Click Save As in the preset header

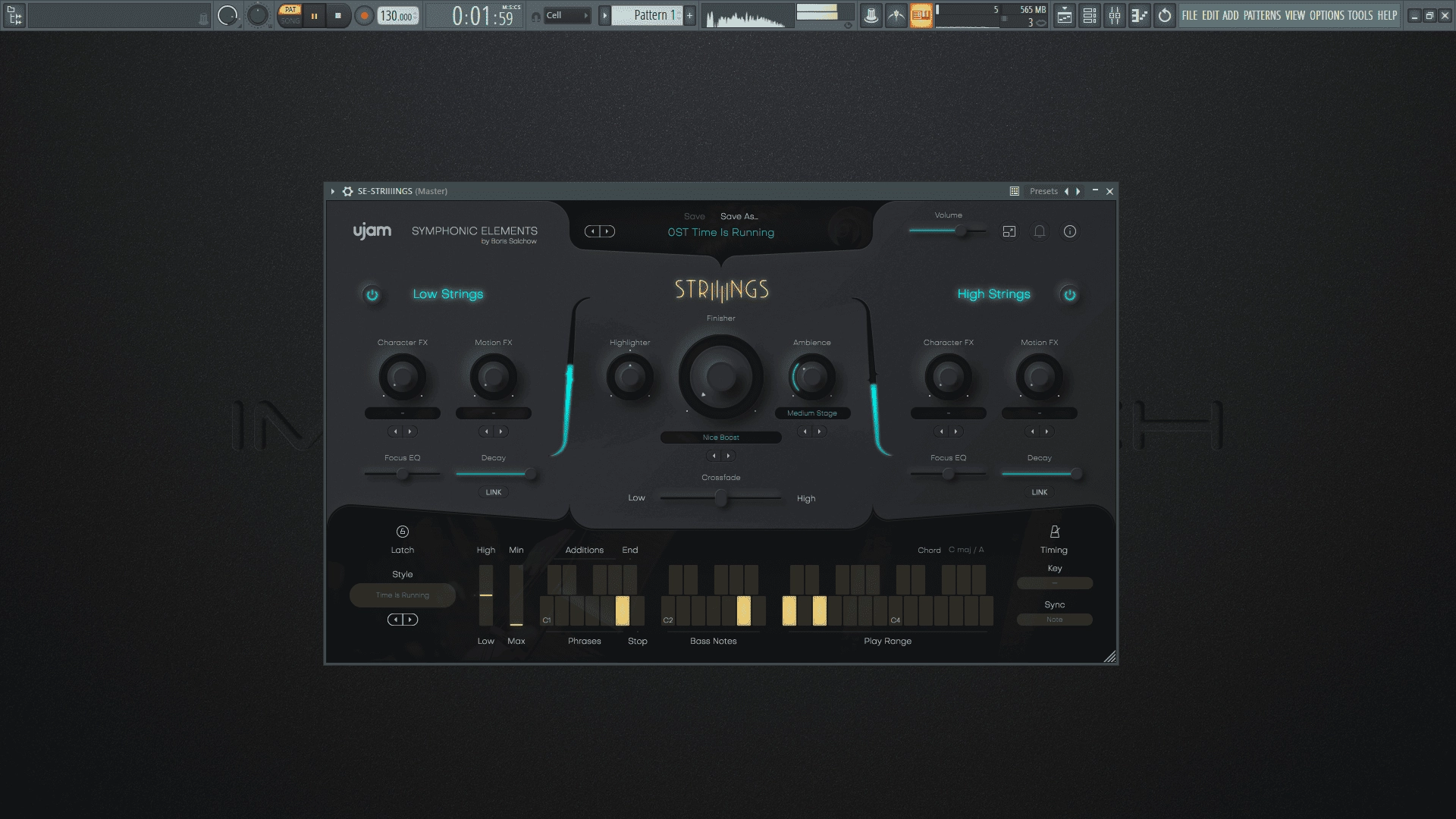[739, 216]
